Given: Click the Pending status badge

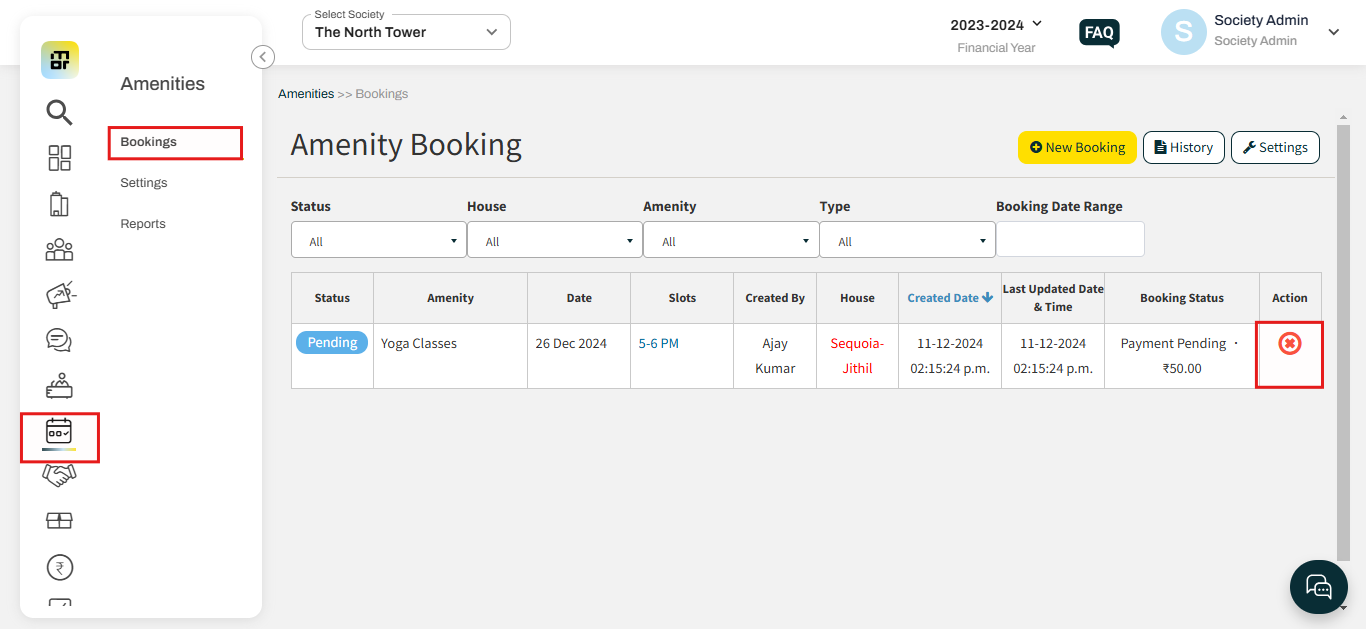Looking at the screenshot, I should point(332,343).
